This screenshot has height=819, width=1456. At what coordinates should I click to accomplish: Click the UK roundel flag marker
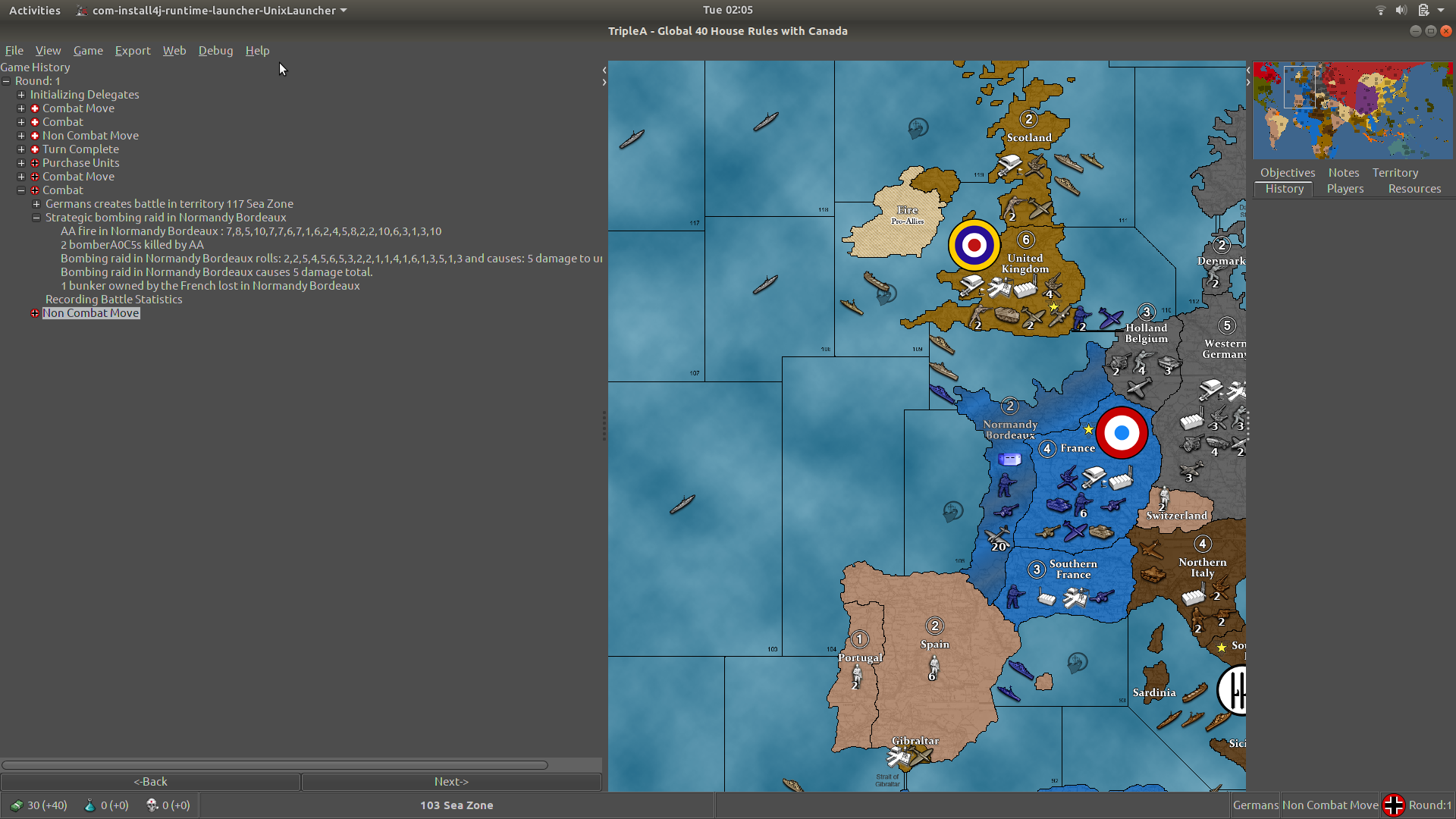click(974, 246)
